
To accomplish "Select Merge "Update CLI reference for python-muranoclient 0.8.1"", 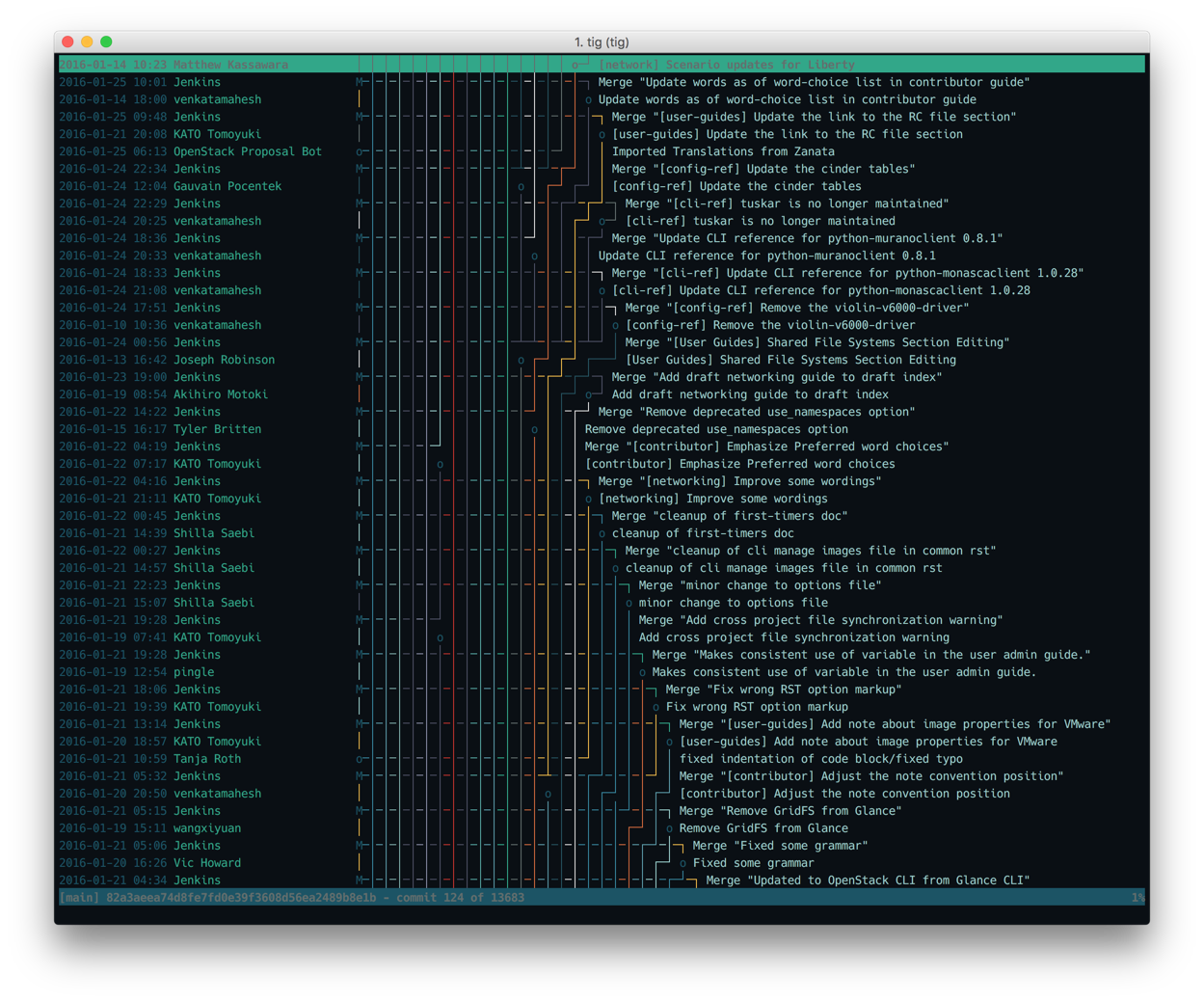I will [807, 238].
